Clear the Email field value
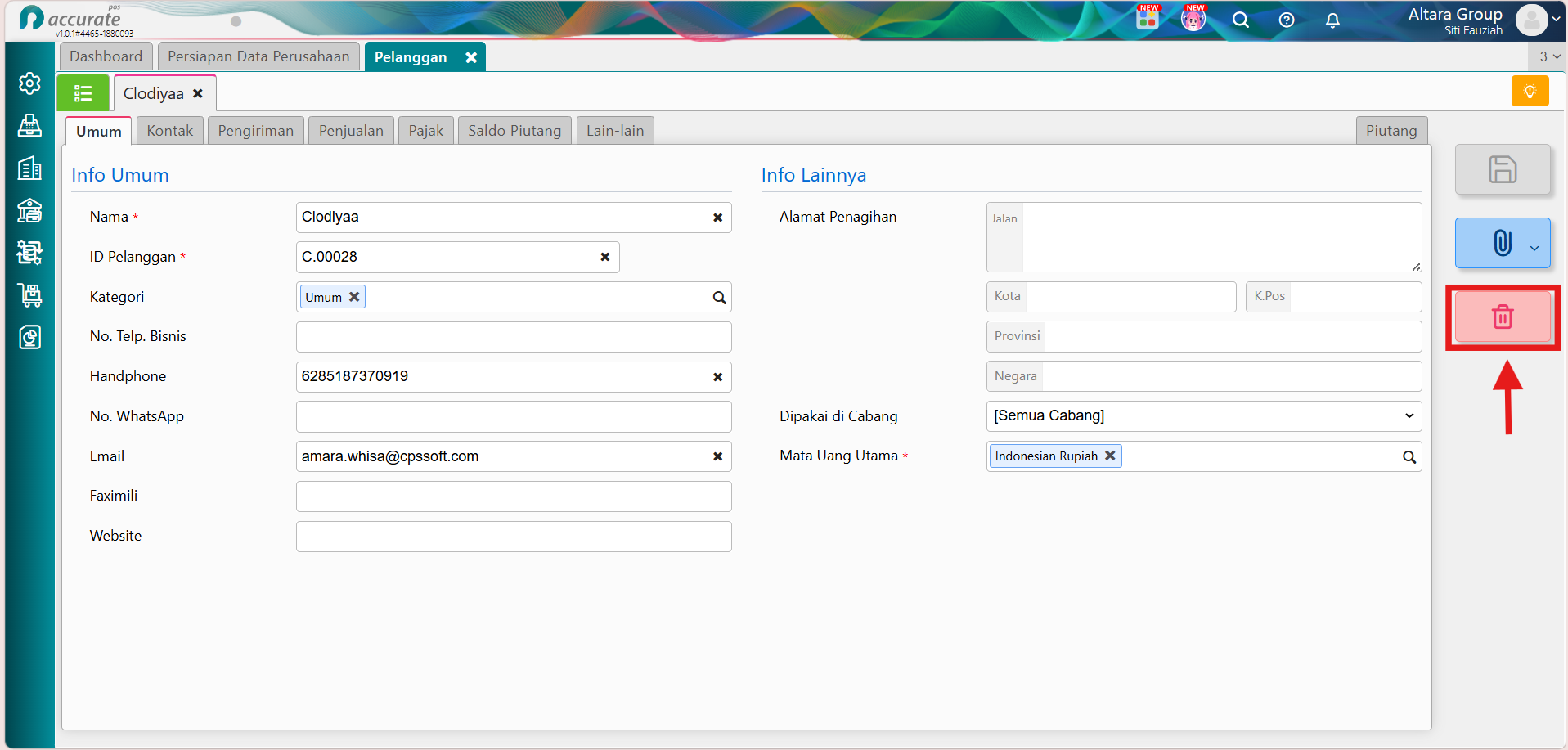 click(x=717, y=456)
